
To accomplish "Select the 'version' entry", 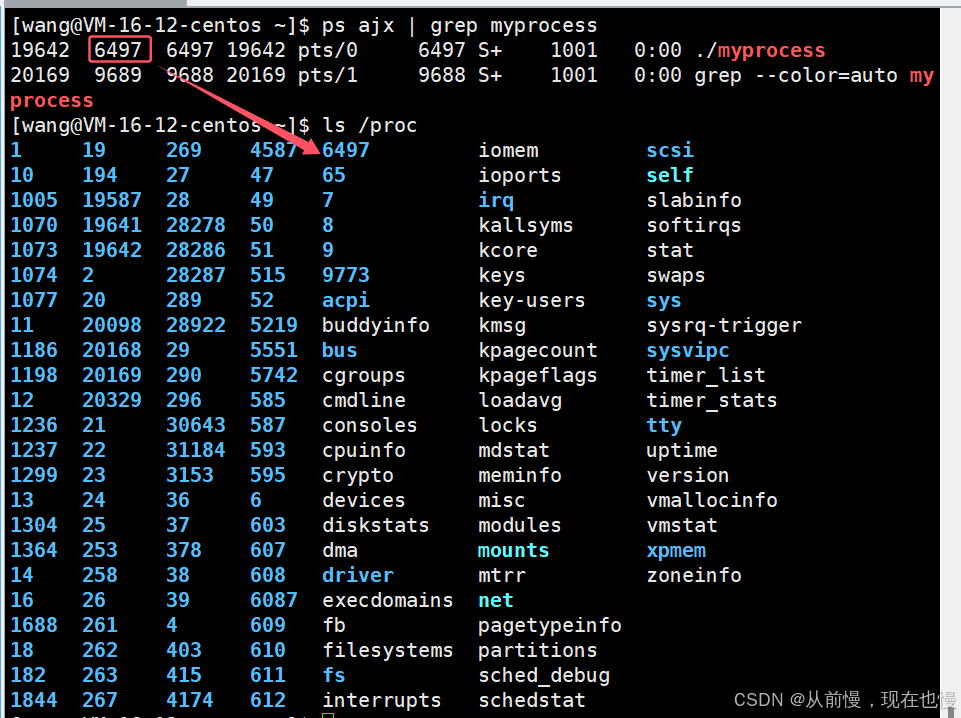I will click(688, 475).
